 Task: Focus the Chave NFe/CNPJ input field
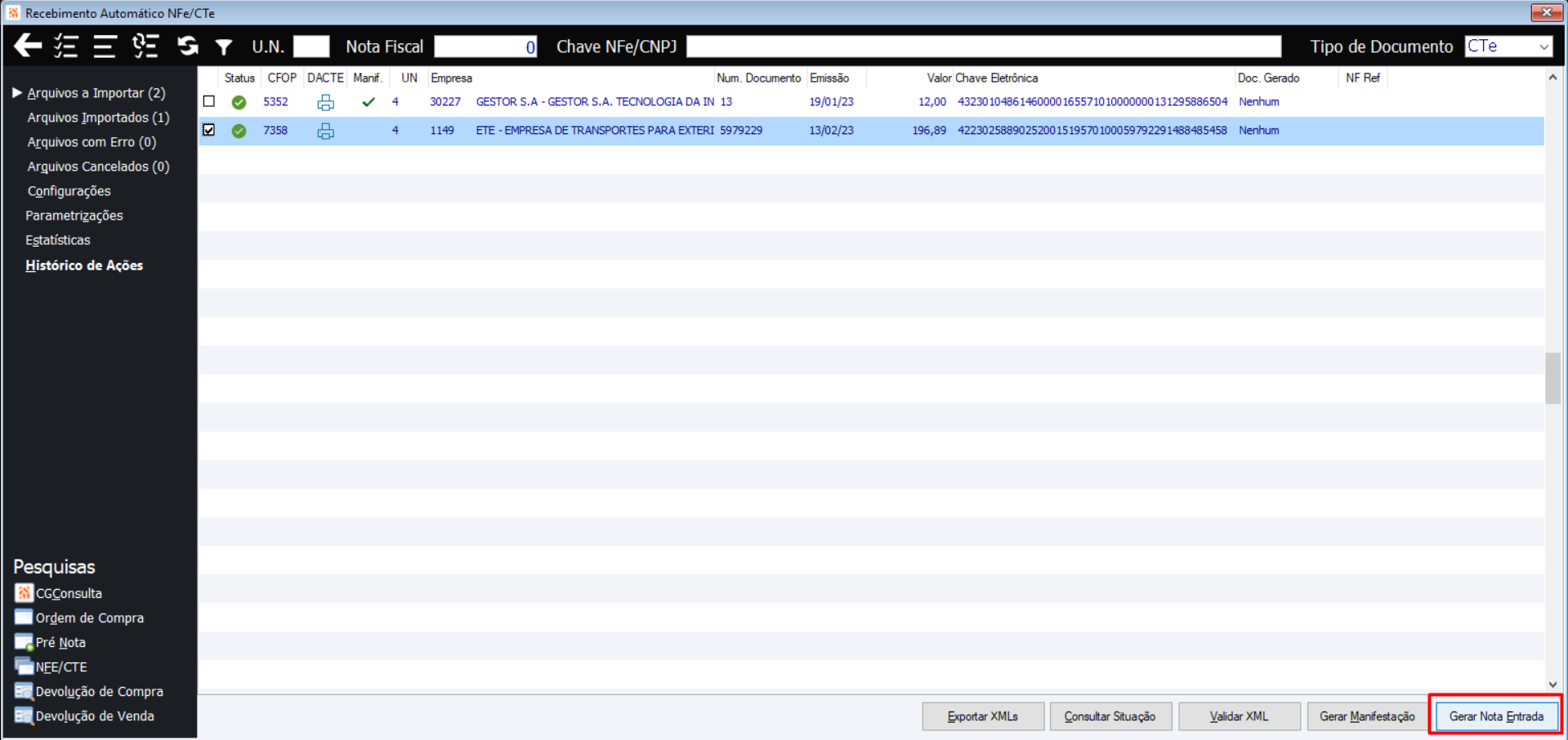point(984,47)
